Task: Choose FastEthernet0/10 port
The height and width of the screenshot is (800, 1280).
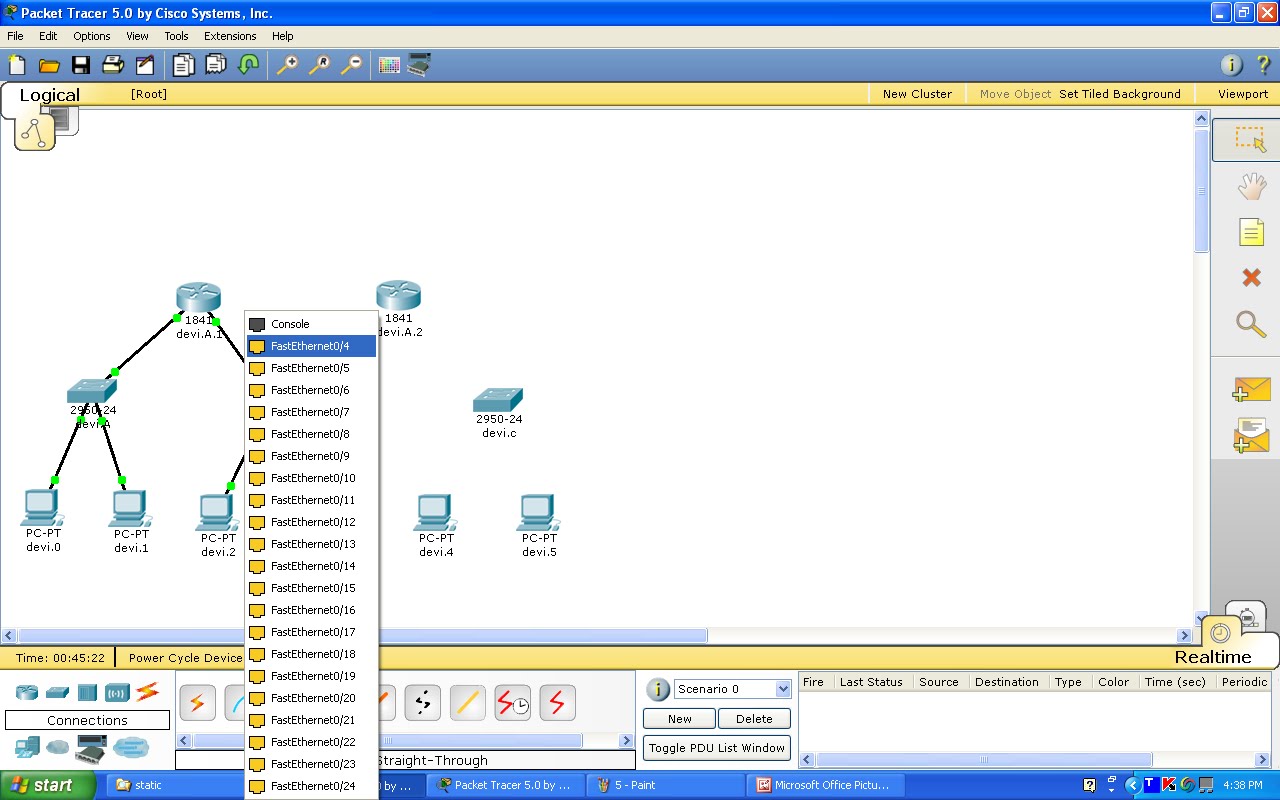Action: 312,478
